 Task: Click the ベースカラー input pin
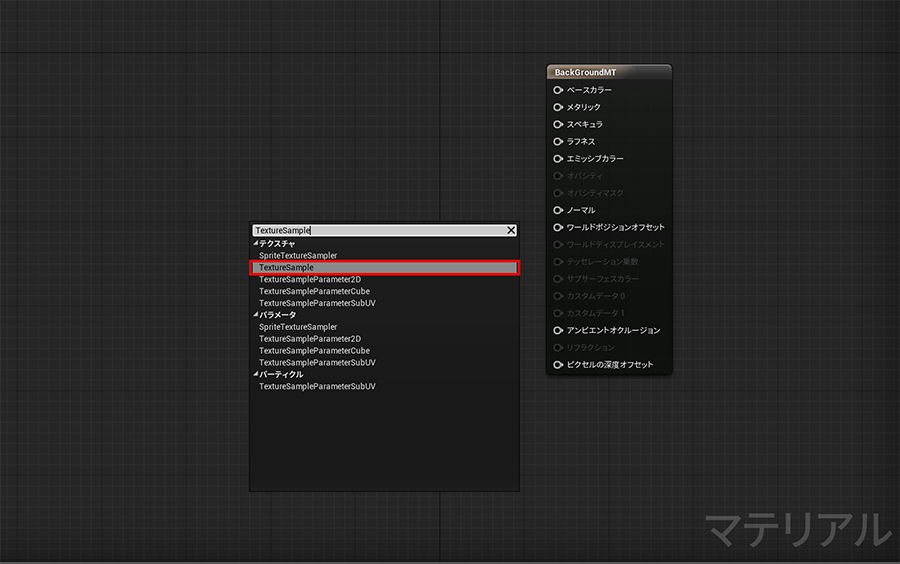click(559, 90)
